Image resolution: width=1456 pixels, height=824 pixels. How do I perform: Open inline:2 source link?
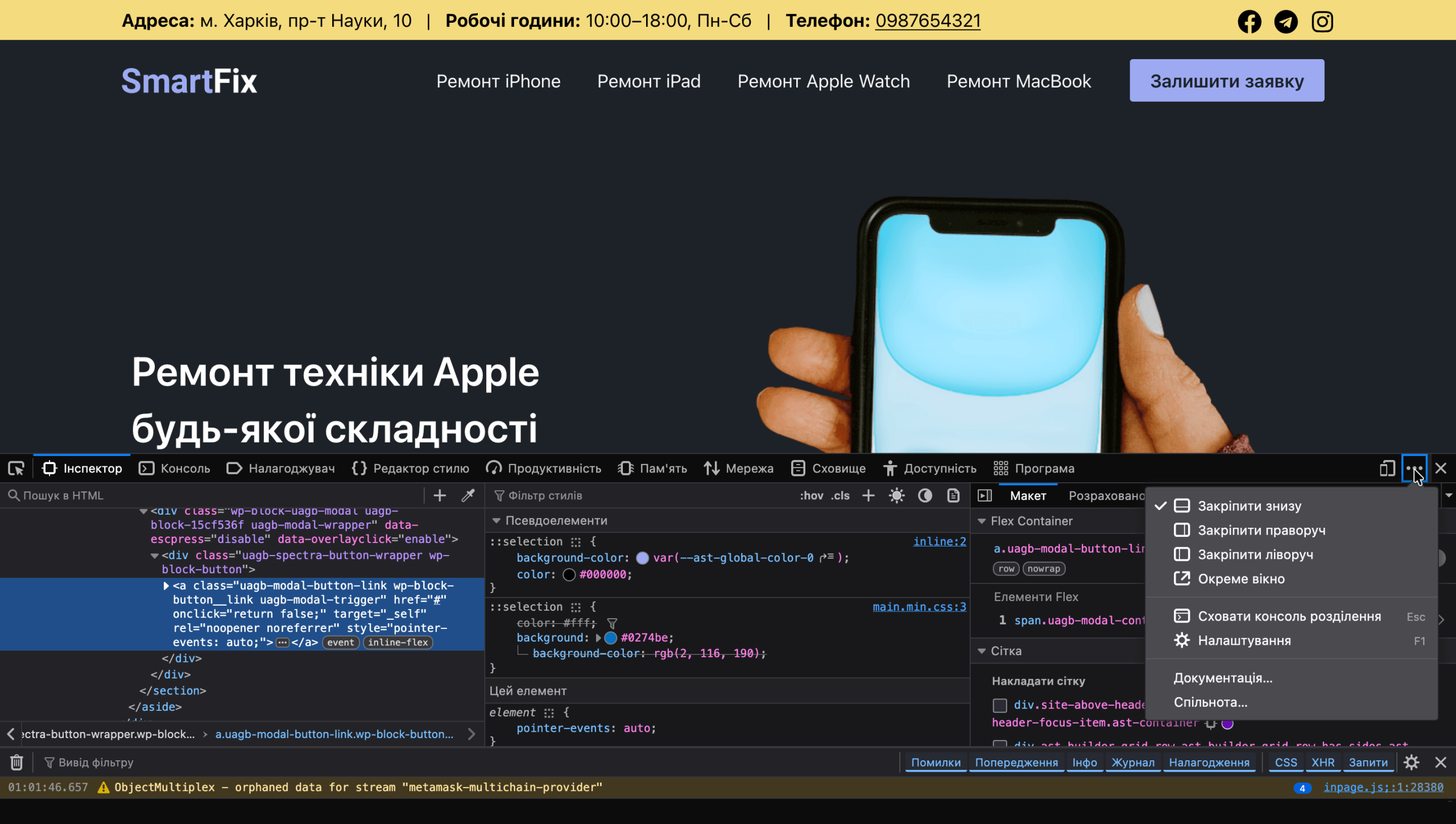[940, 541]
